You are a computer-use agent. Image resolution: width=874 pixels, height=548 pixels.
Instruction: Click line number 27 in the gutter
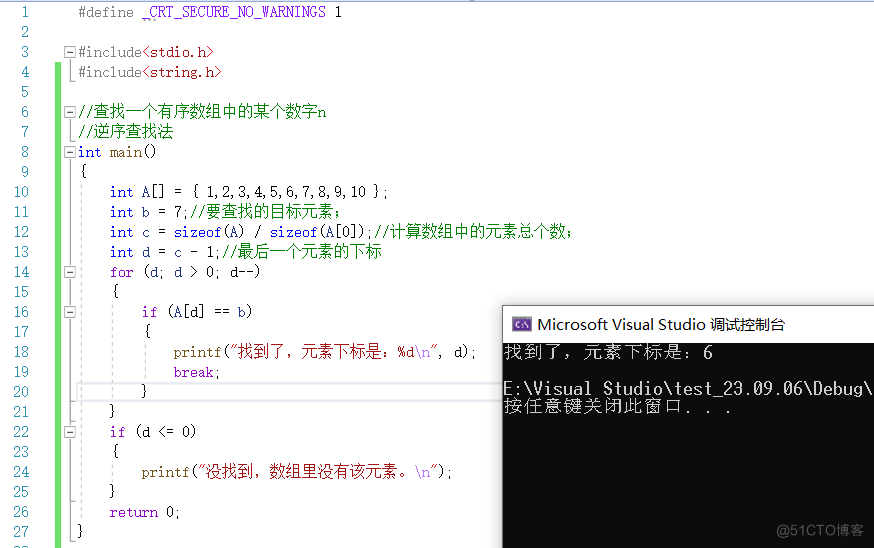(21, 532)
